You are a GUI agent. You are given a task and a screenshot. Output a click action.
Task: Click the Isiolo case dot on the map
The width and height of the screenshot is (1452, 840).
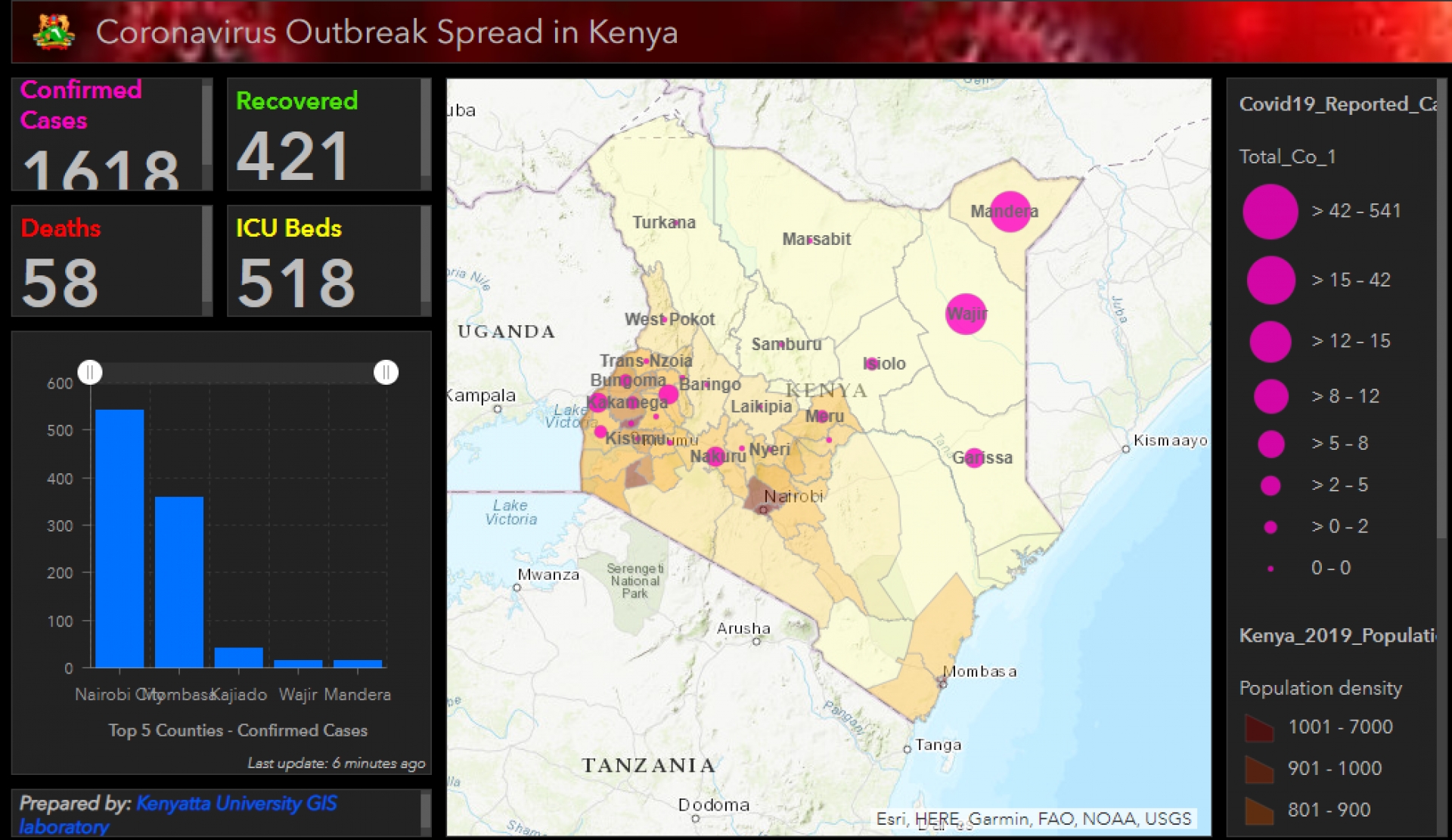pos(871,364)
